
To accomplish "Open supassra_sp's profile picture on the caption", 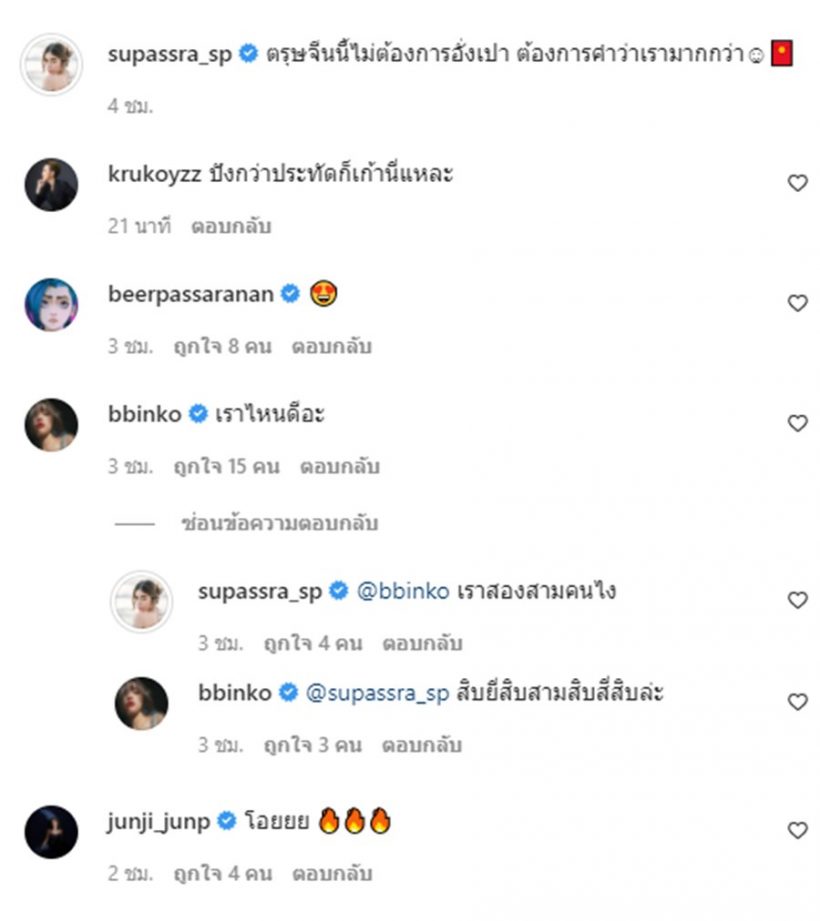I will [51, 64].
